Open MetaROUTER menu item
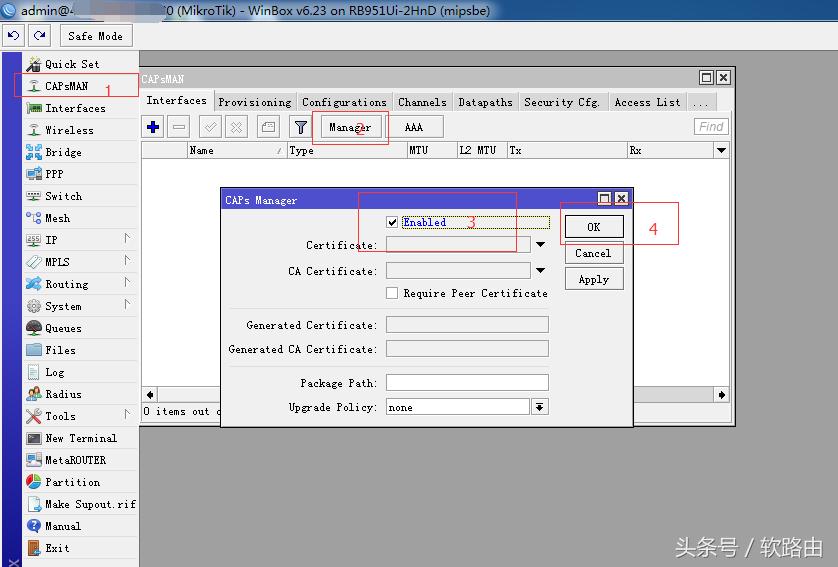 tap(80, 460)
